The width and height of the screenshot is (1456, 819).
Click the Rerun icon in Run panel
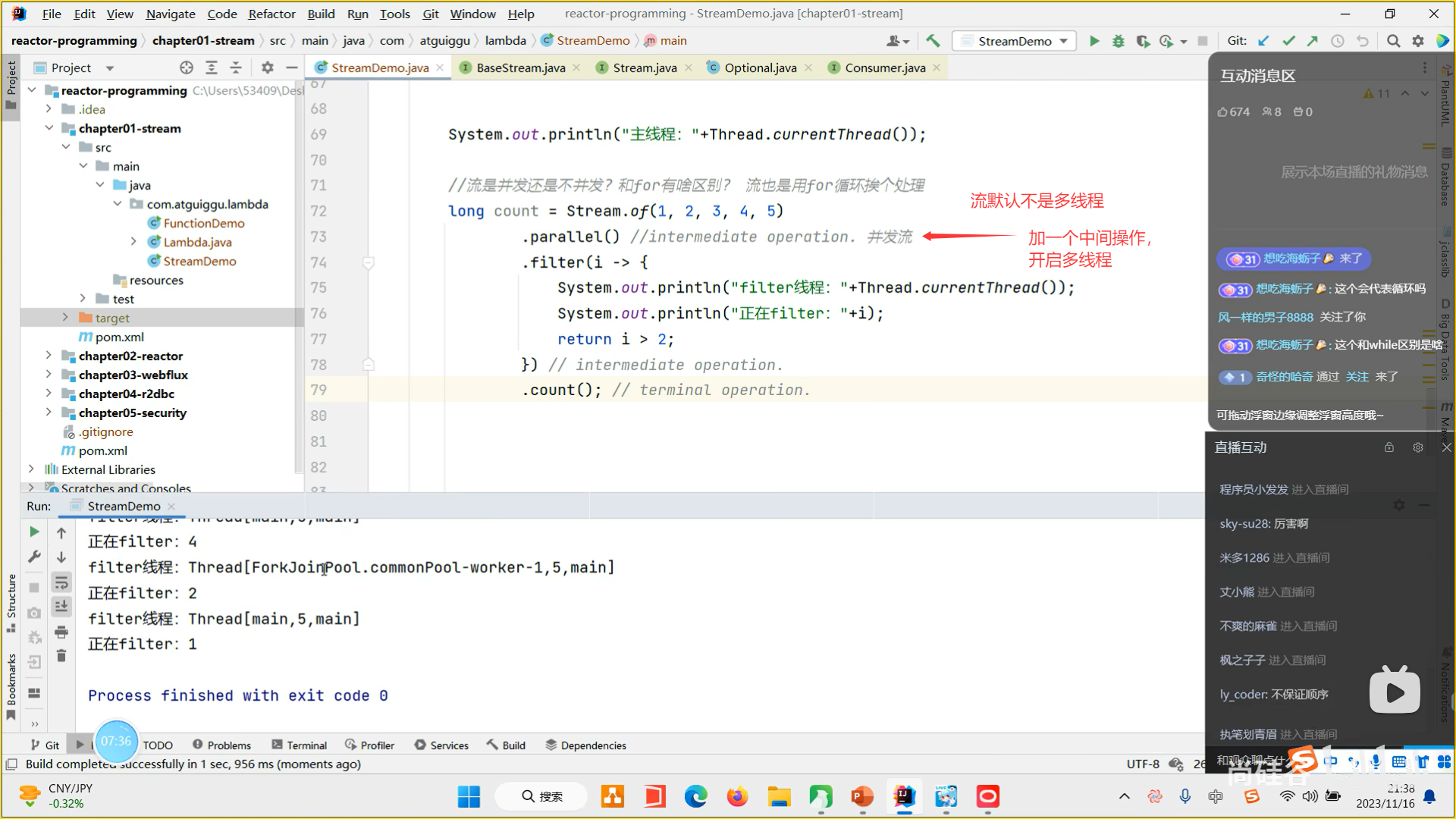(34, 532)
